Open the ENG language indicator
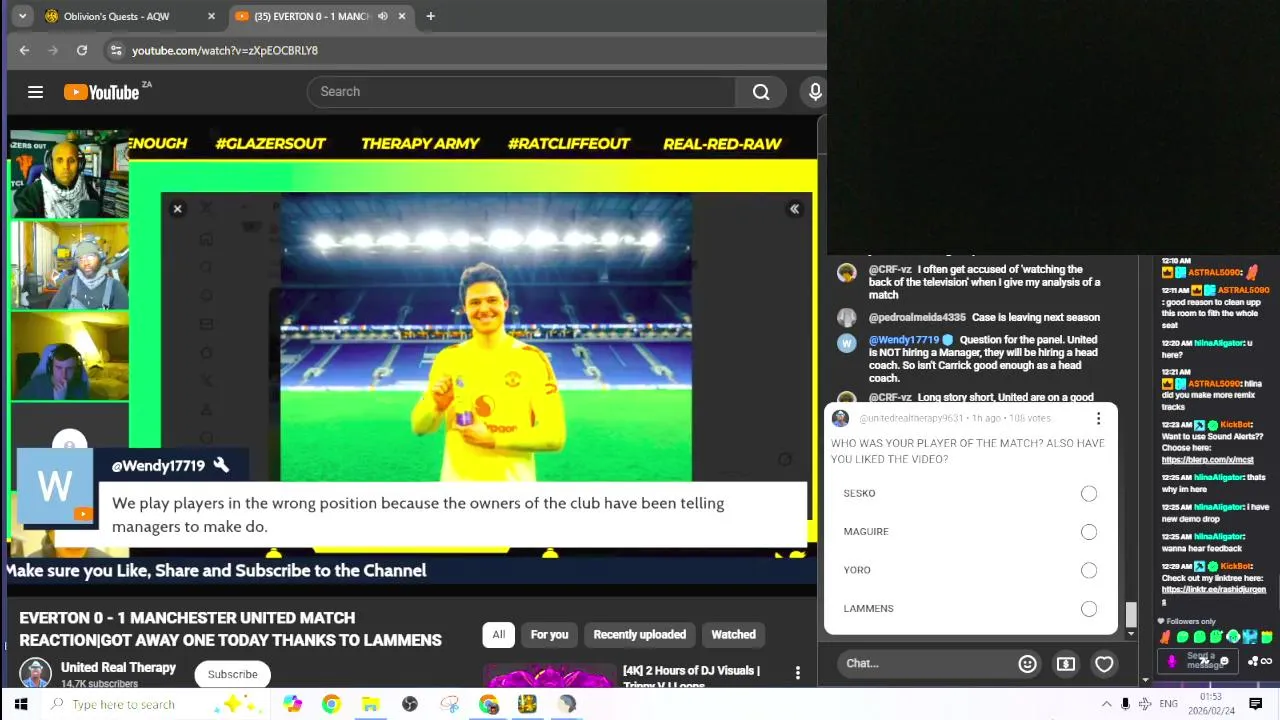Image resolution: width=1280 pixels, height=720 pixels. point(1168,704)
